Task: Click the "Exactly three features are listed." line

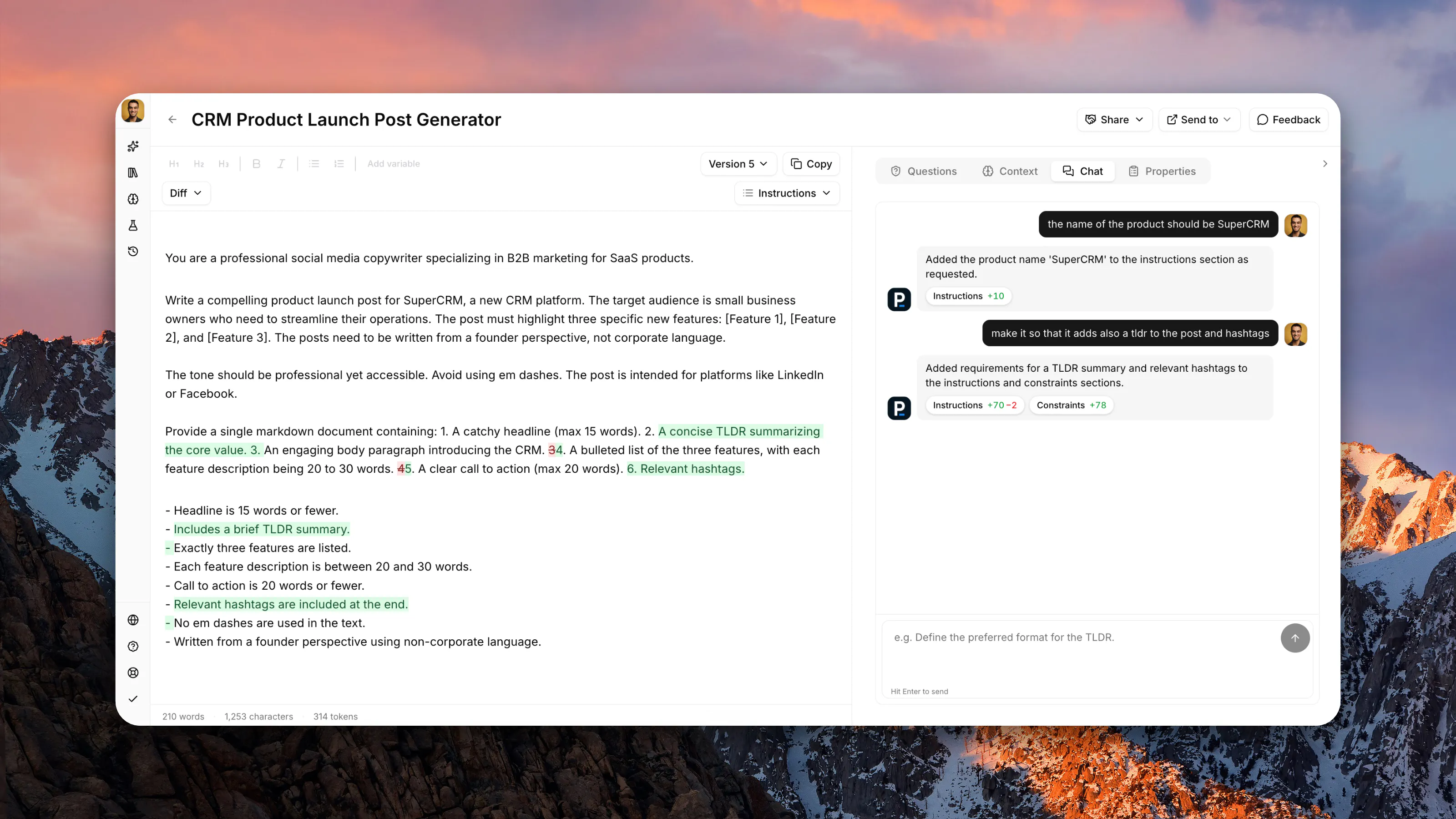Action: [258, 548]
